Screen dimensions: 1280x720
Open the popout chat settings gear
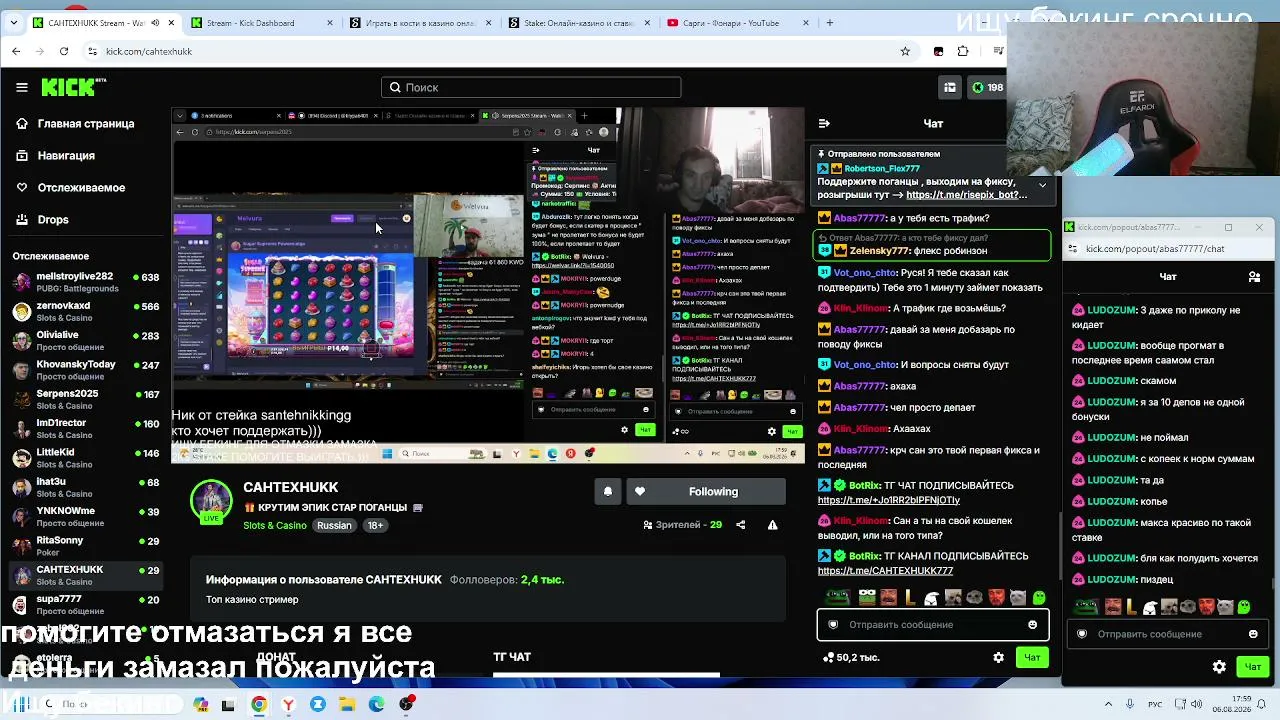tap(1219, 666)
